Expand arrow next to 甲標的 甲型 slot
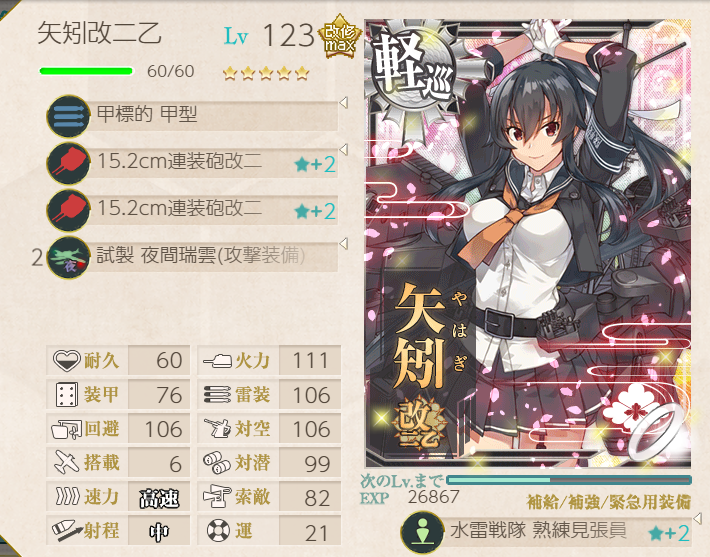This screenshot has width=710, height=557. [x=344, y=102]
